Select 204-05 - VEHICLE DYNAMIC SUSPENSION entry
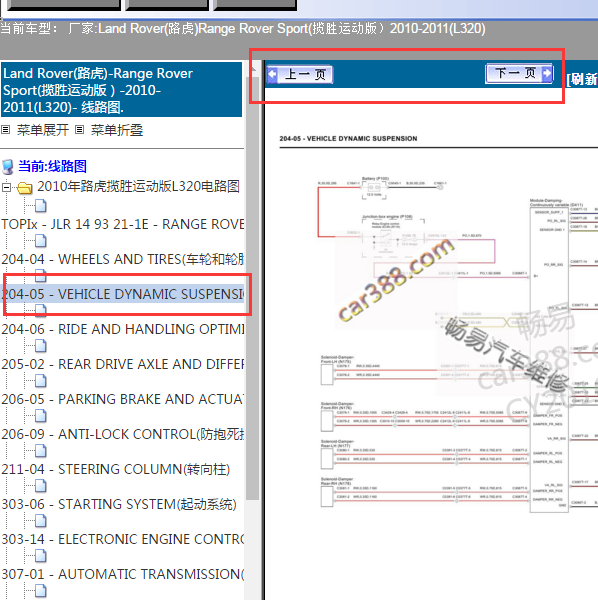Screen dimensions: 598x600 point(122,294)
